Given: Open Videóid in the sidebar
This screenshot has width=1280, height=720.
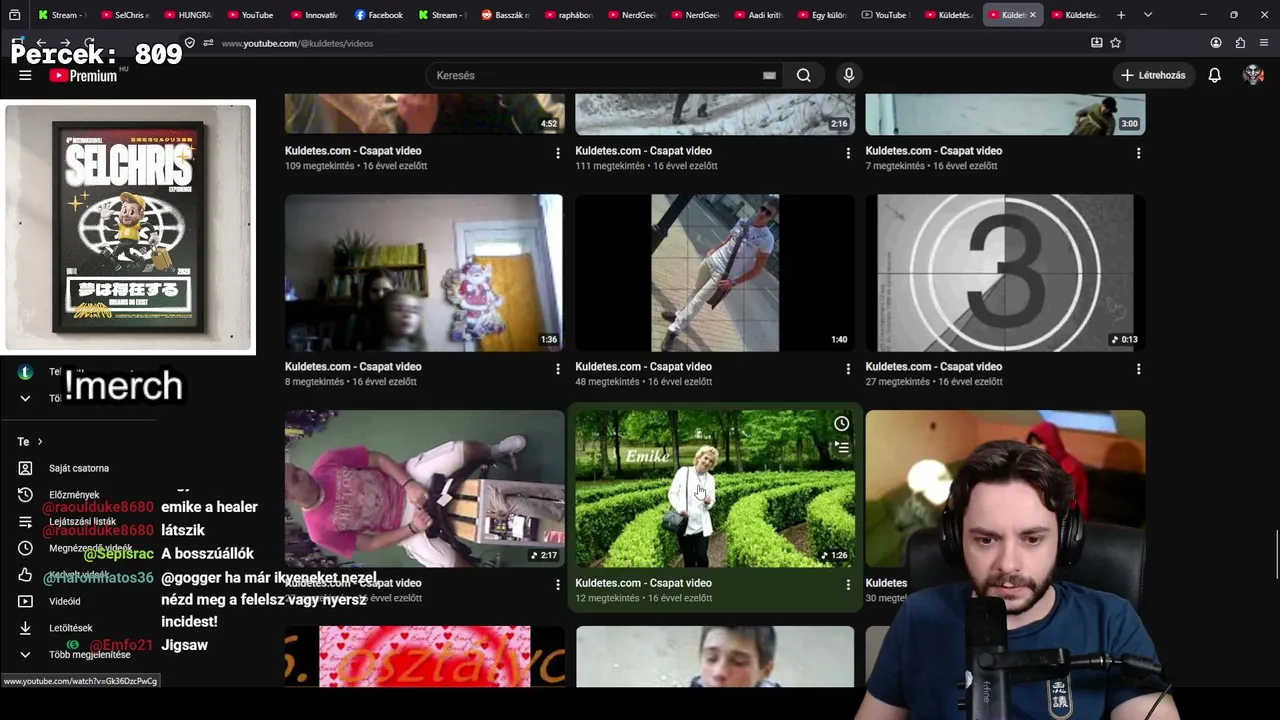Looking at the screenshot, I should pyautogui.click(x=65, y=601).
